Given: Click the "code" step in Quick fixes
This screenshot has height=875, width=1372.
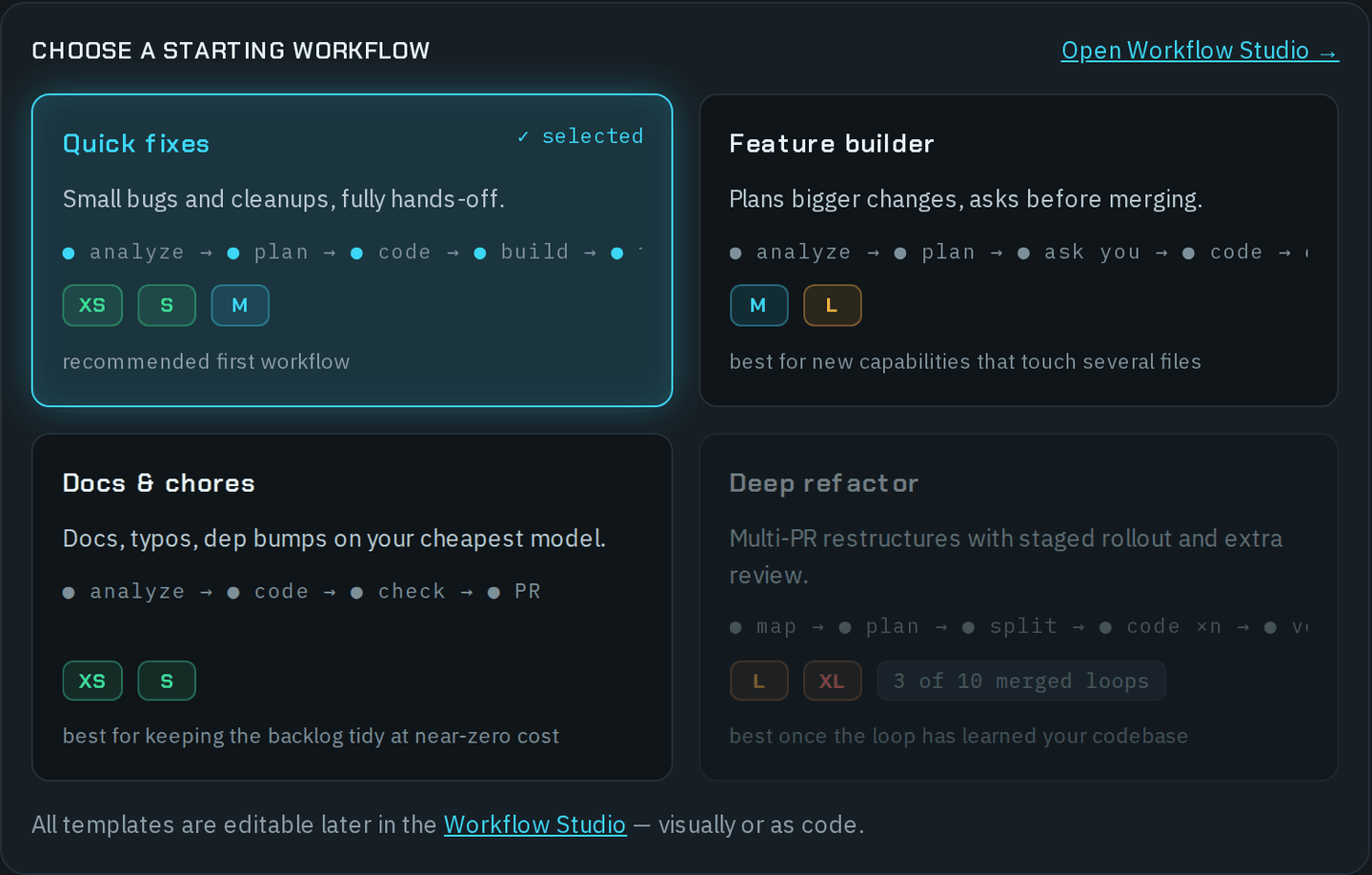Looking at the screenshot, I should [392, 253].
